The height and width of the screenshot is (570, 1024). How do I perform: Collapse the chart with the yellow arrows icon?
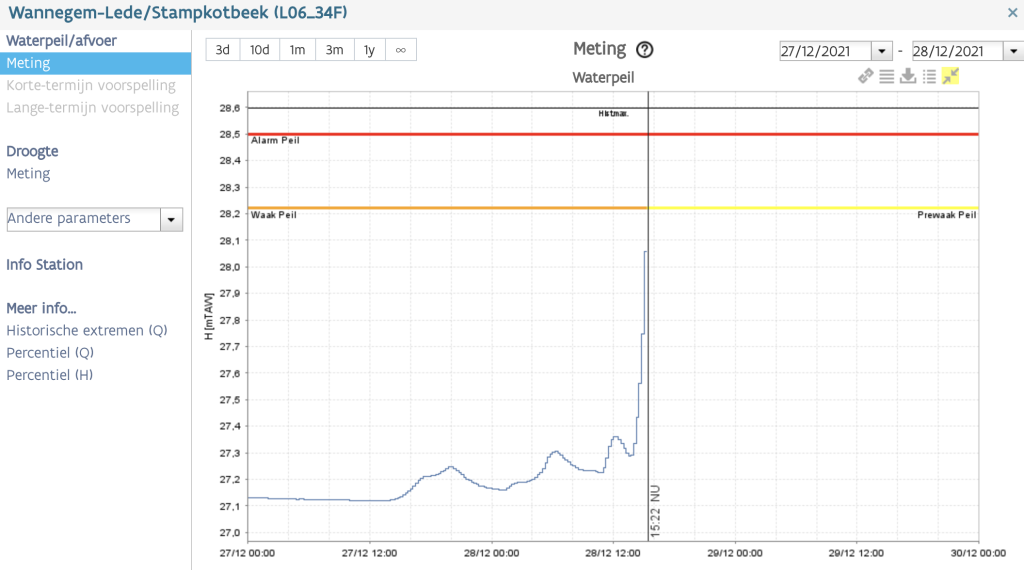(x=951, y=76)
